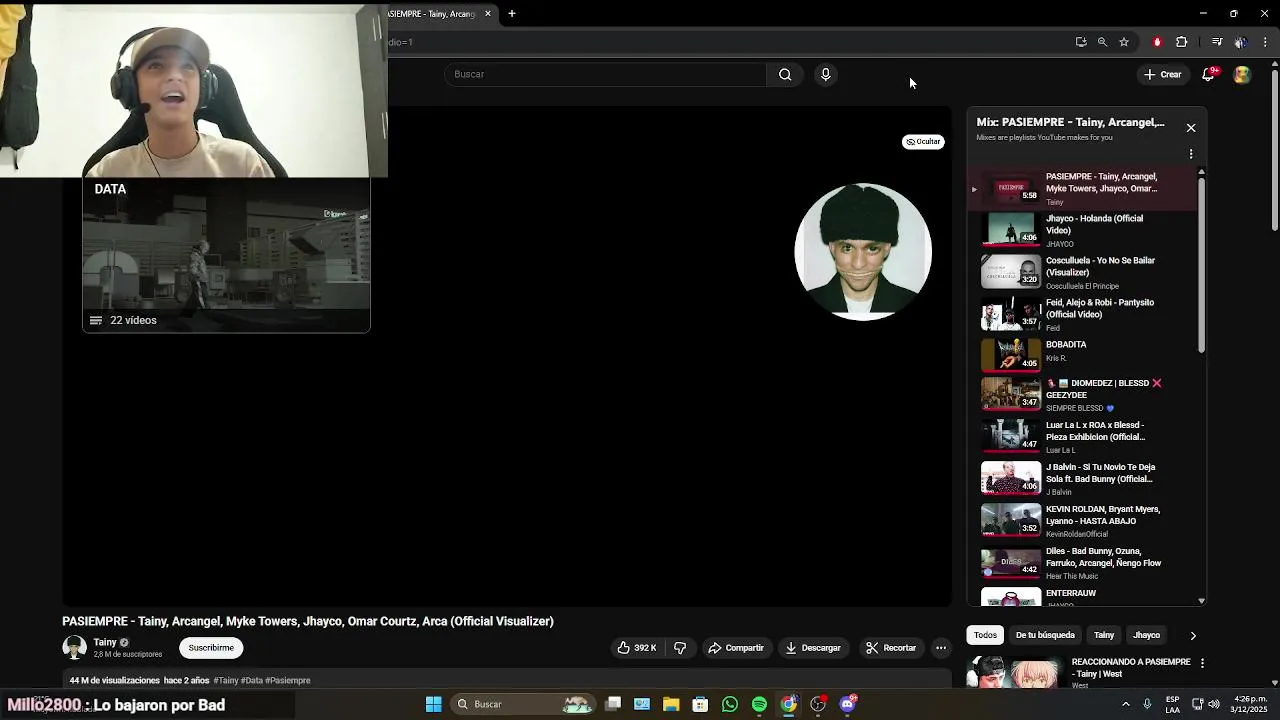Open WhatsApp from taskbar
Screen dimensions: 1280x720
[730, 704]
